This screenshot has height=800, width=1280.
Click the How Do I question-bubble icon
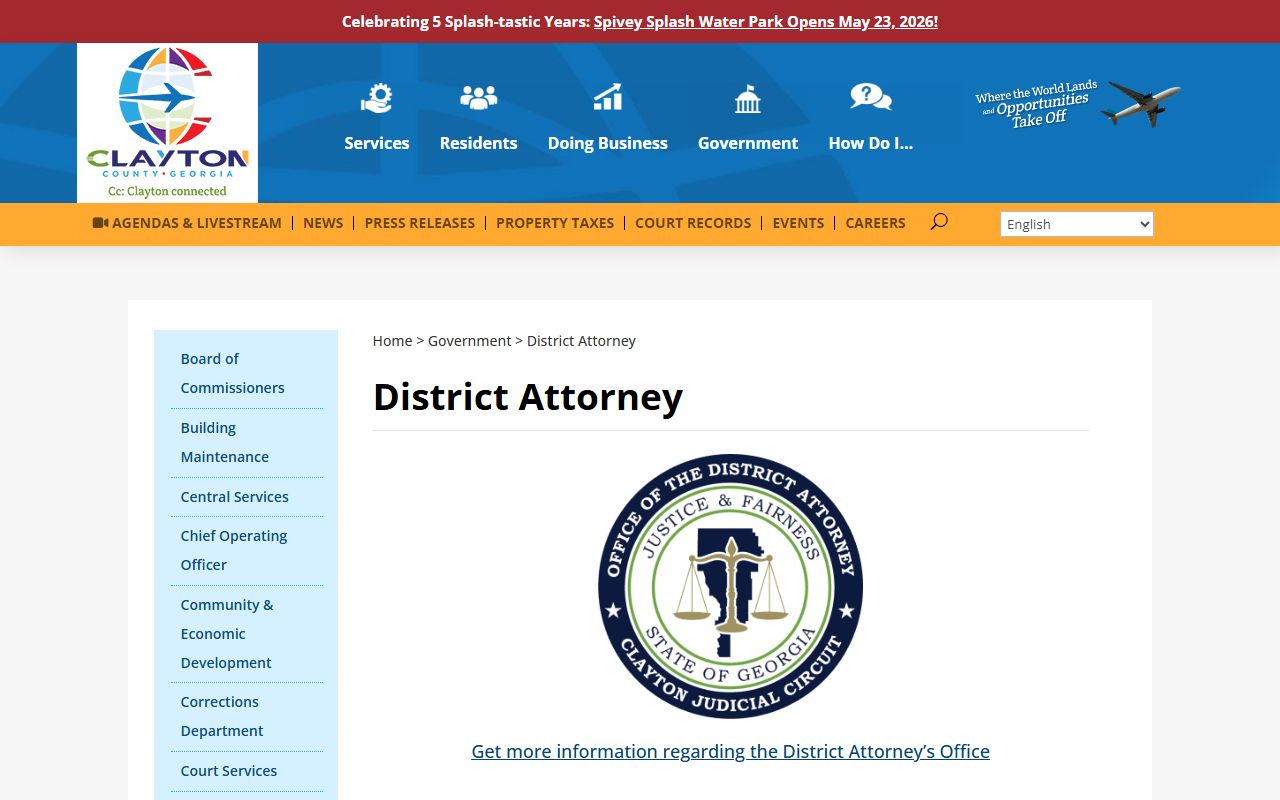[871, 97]
